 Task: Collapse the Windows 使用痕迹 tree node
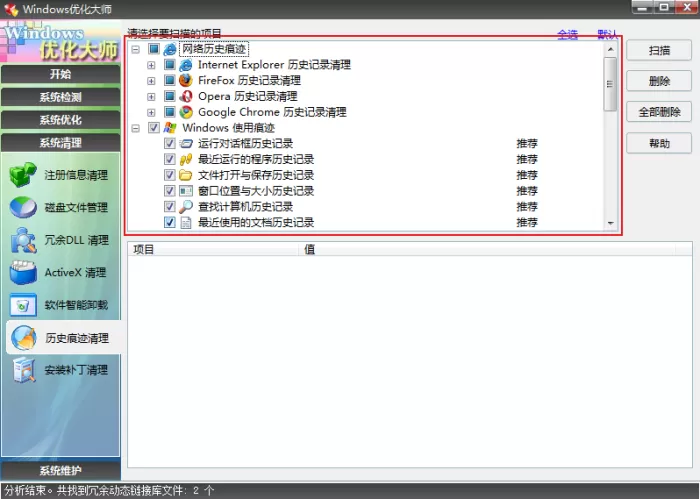[136, 129]
